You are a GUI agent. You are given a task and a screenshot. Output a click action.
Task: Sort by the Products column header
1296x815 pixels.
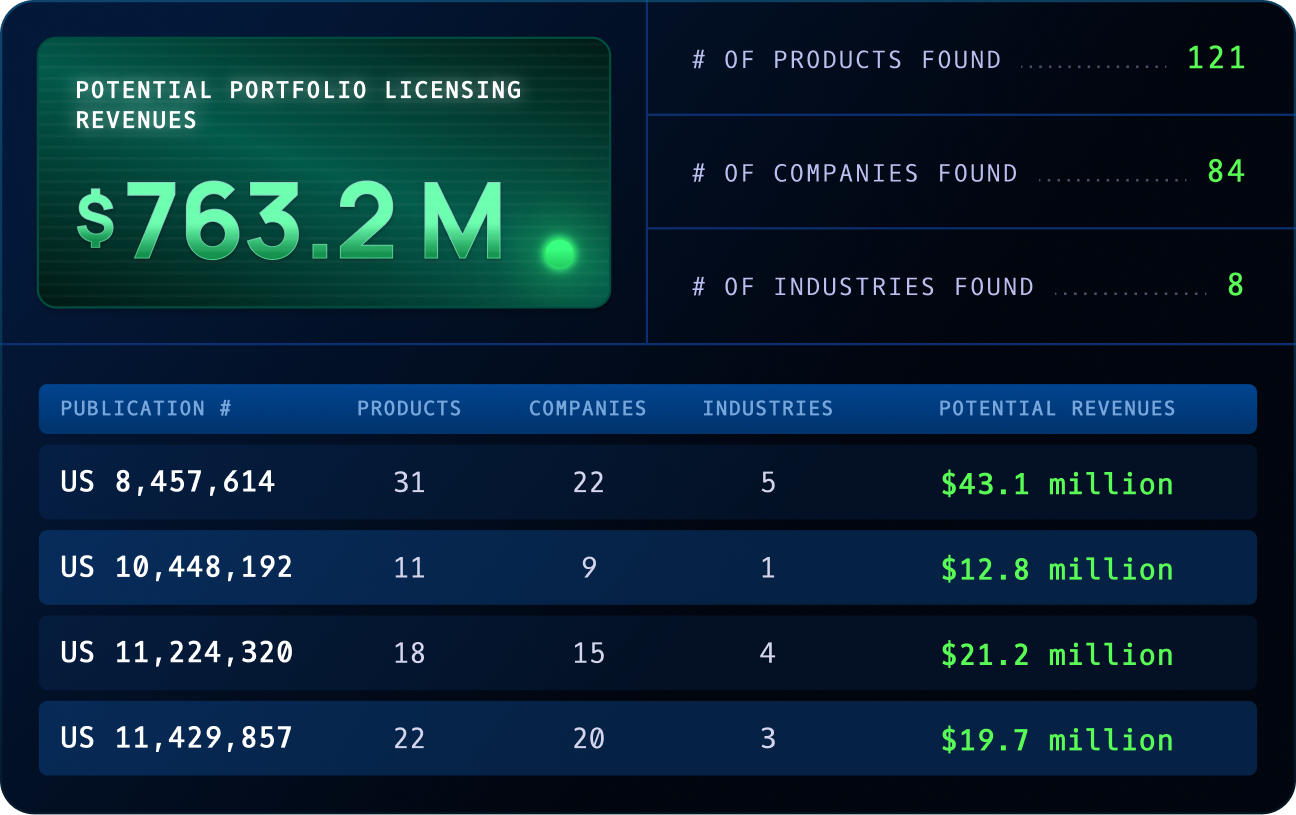[409, 408]
